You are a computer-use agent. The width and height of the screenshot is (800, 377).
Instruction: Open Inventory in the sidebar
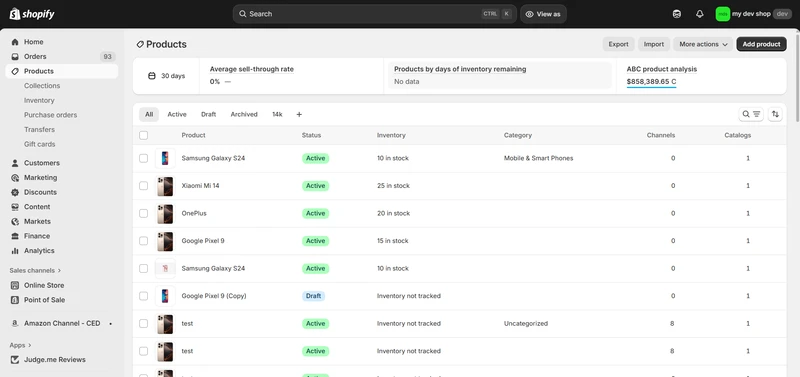39,100
